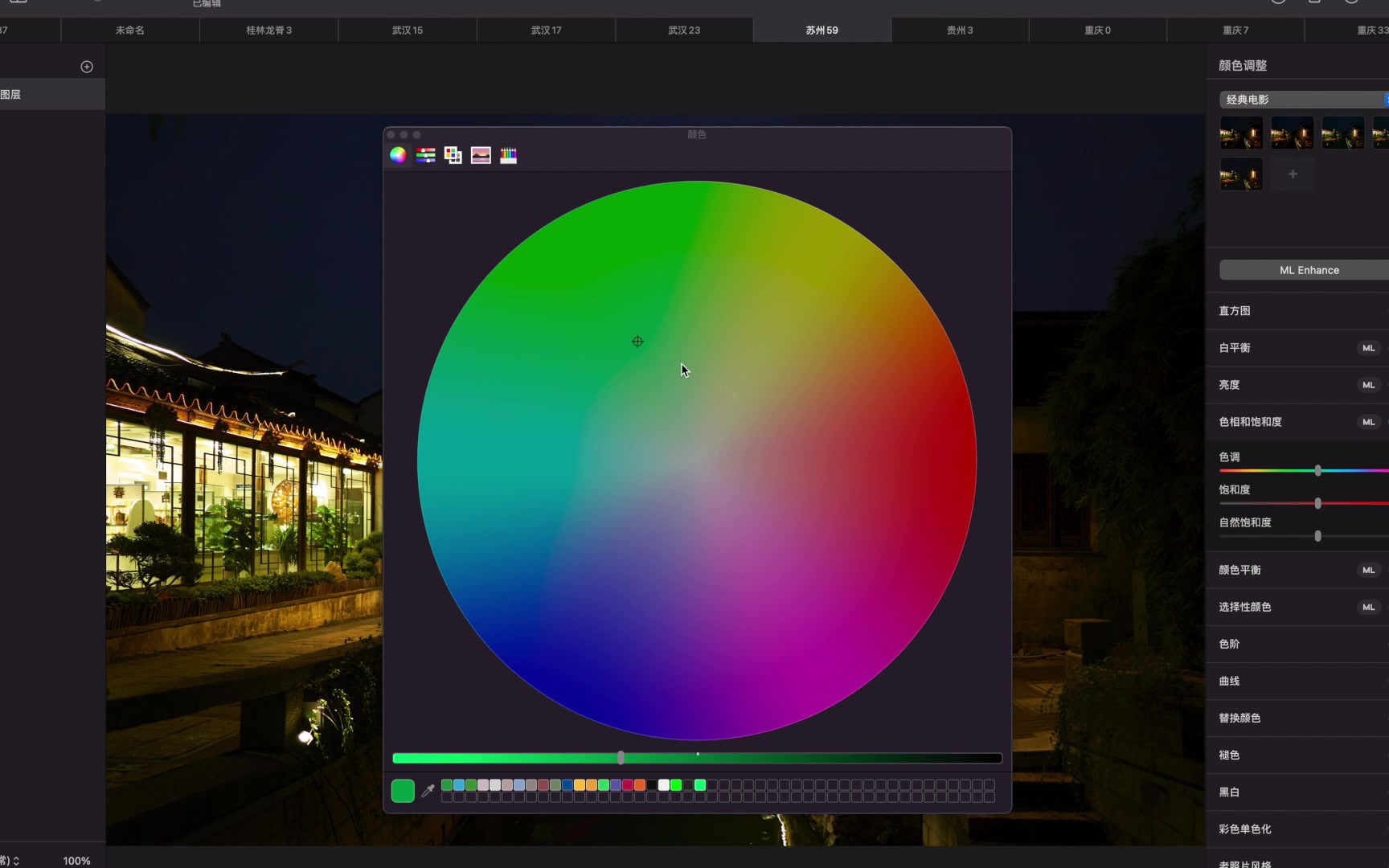Switch to the 武汉 15 tab
1389x868 pixels.
pyautogui.click(x=408, y=31)
